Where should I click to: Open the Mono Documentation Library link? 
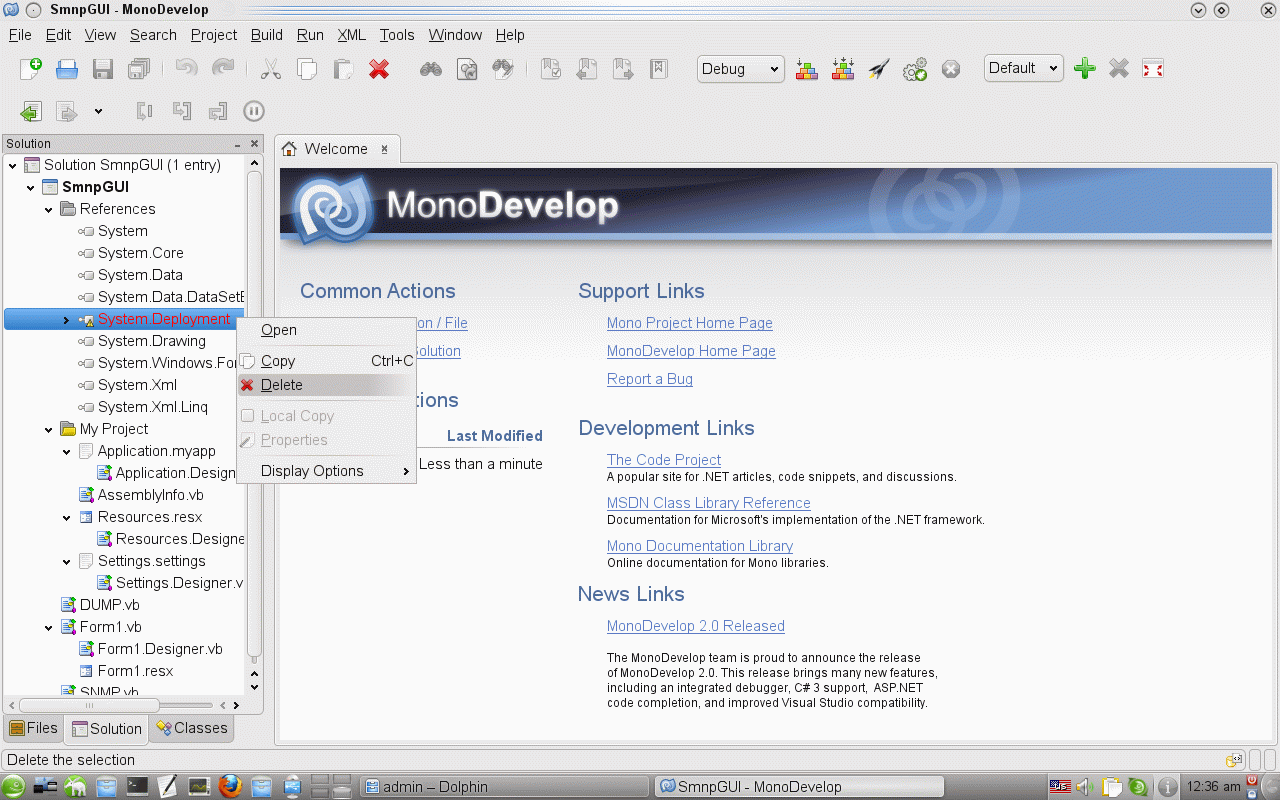[x=700, y=546]
